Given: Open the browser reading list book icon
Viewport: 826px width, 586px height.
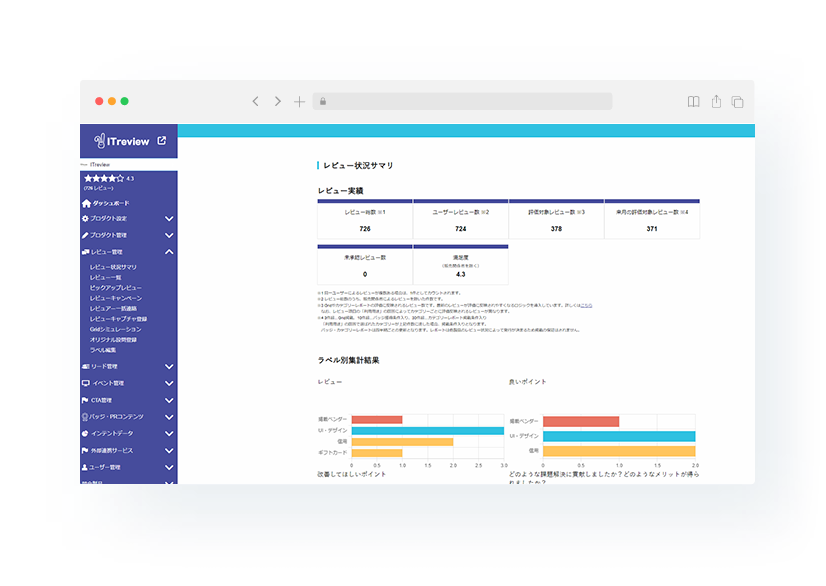Looking at the screenshot, I should tap(693, 102).
